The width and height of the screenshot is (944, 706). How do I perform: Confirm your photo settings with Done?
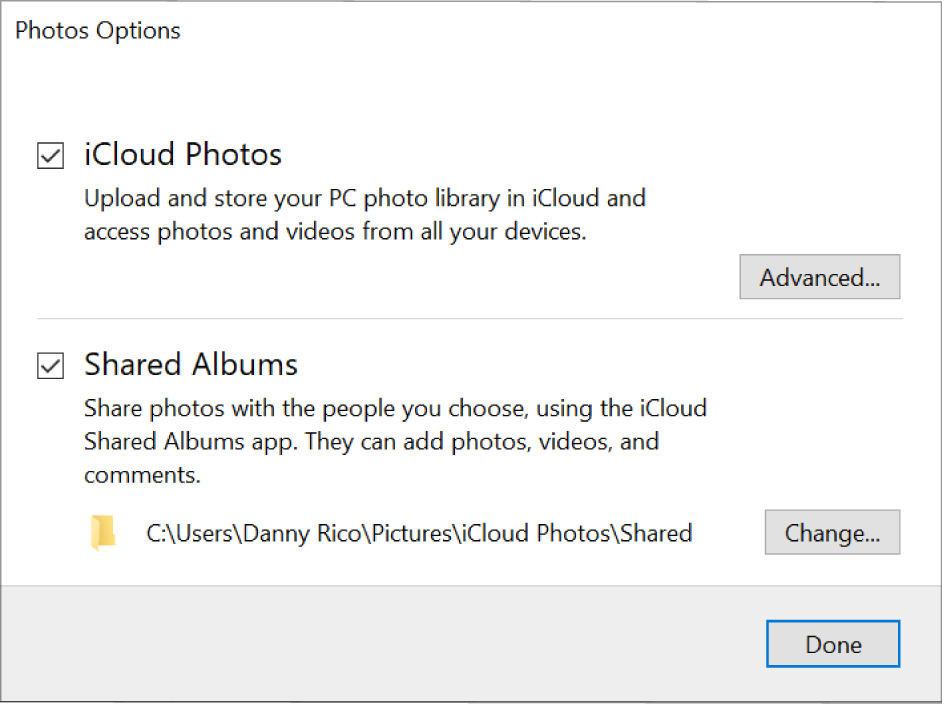[x=833, y=644]
